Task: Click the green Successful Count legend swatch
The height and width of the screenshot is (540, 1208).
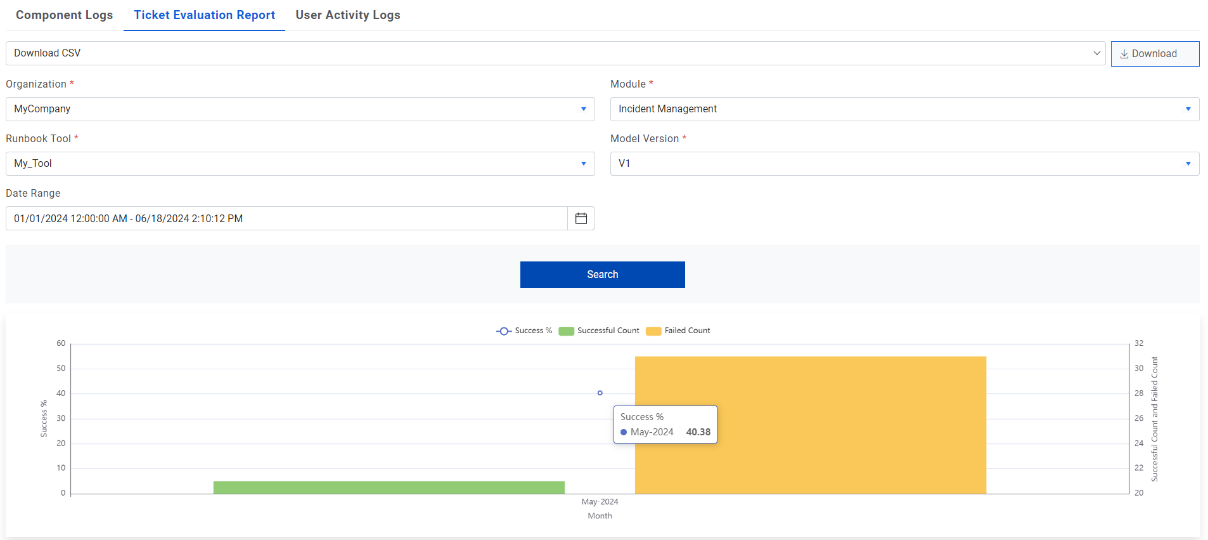Action: (566, 331)
